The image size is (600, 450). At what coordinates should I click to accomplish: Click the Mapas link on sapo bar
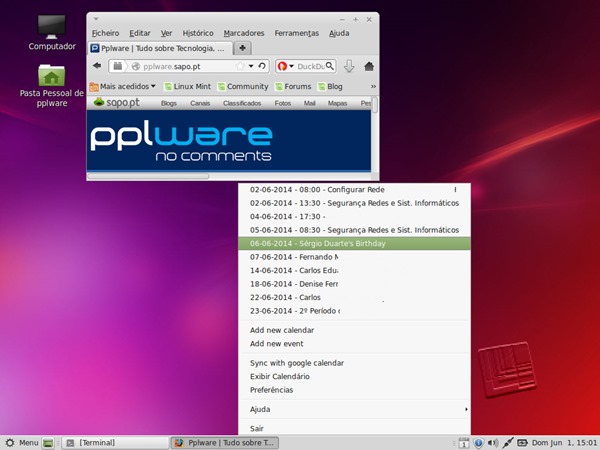pyautogui.click(x=337, y=103)
